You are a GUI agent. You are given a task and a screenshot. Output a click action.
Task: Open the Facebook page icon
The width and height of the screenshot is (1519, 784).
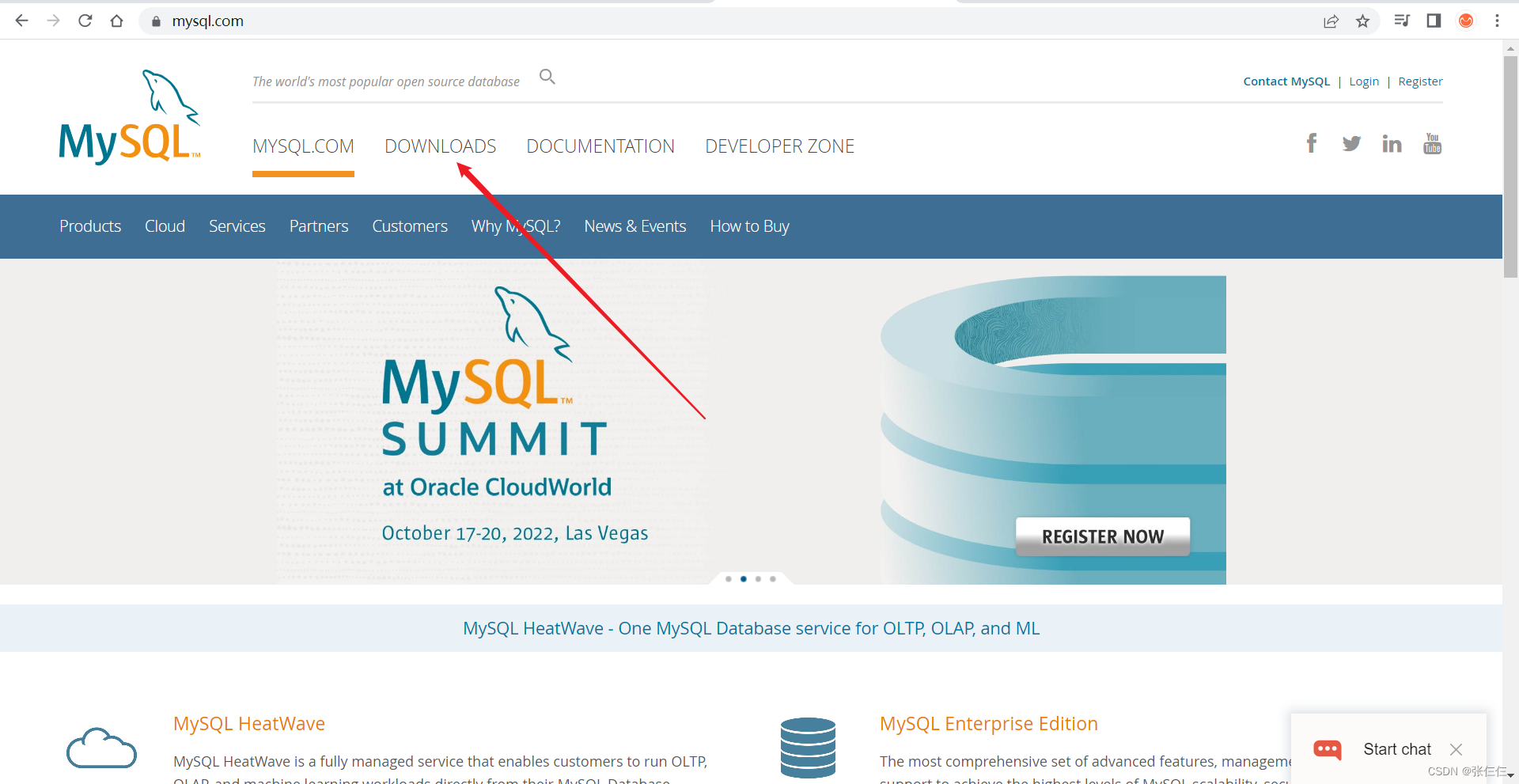tap(1312, 143)
